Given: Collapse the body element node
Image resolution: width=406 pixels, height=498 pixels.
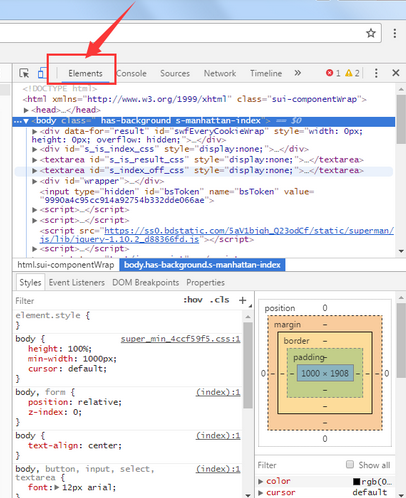Looking at the screenshot, I should point(26,121).
